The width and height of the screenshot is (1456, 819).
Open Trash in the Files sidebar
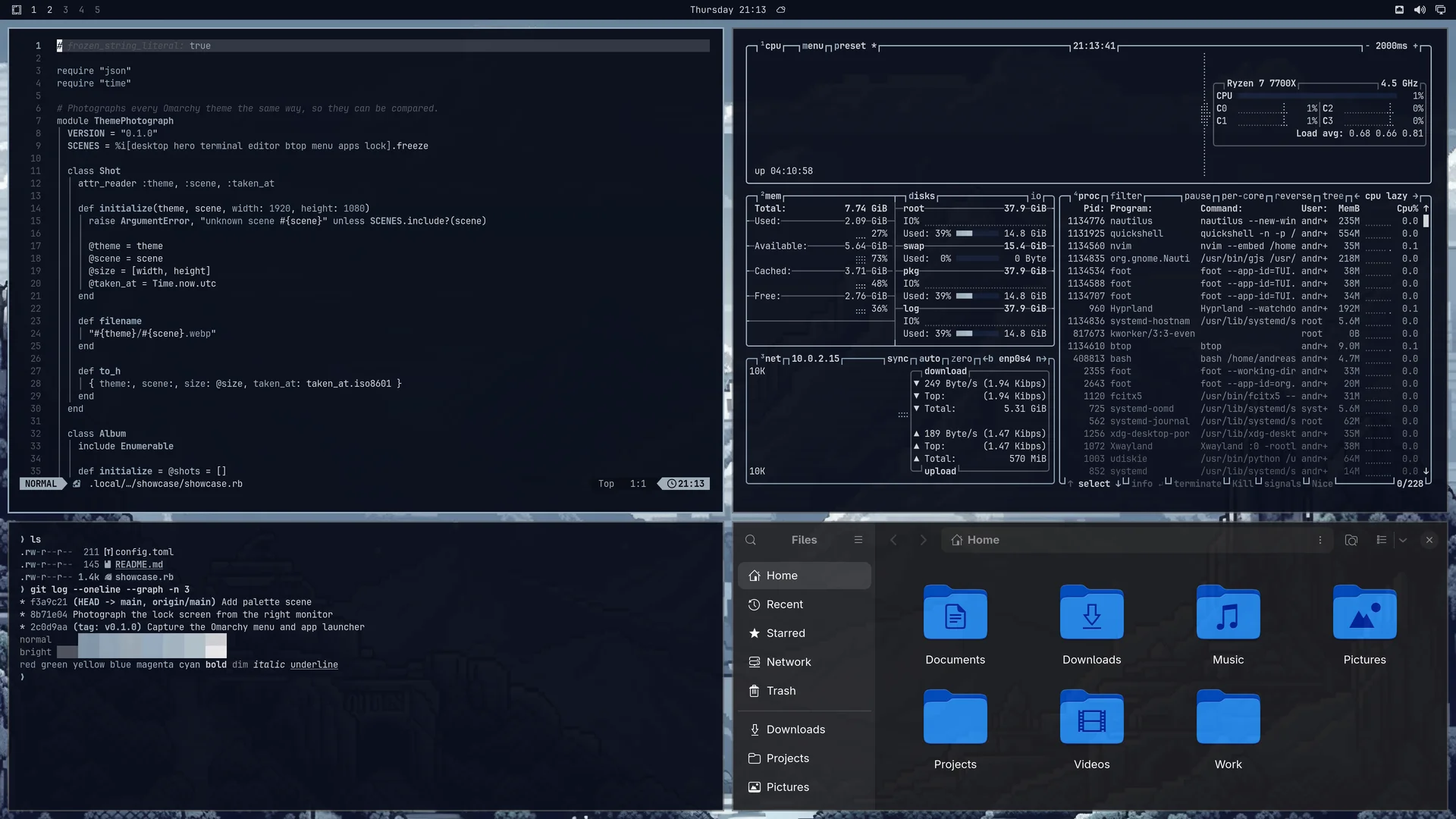click(x=804, y=691)
